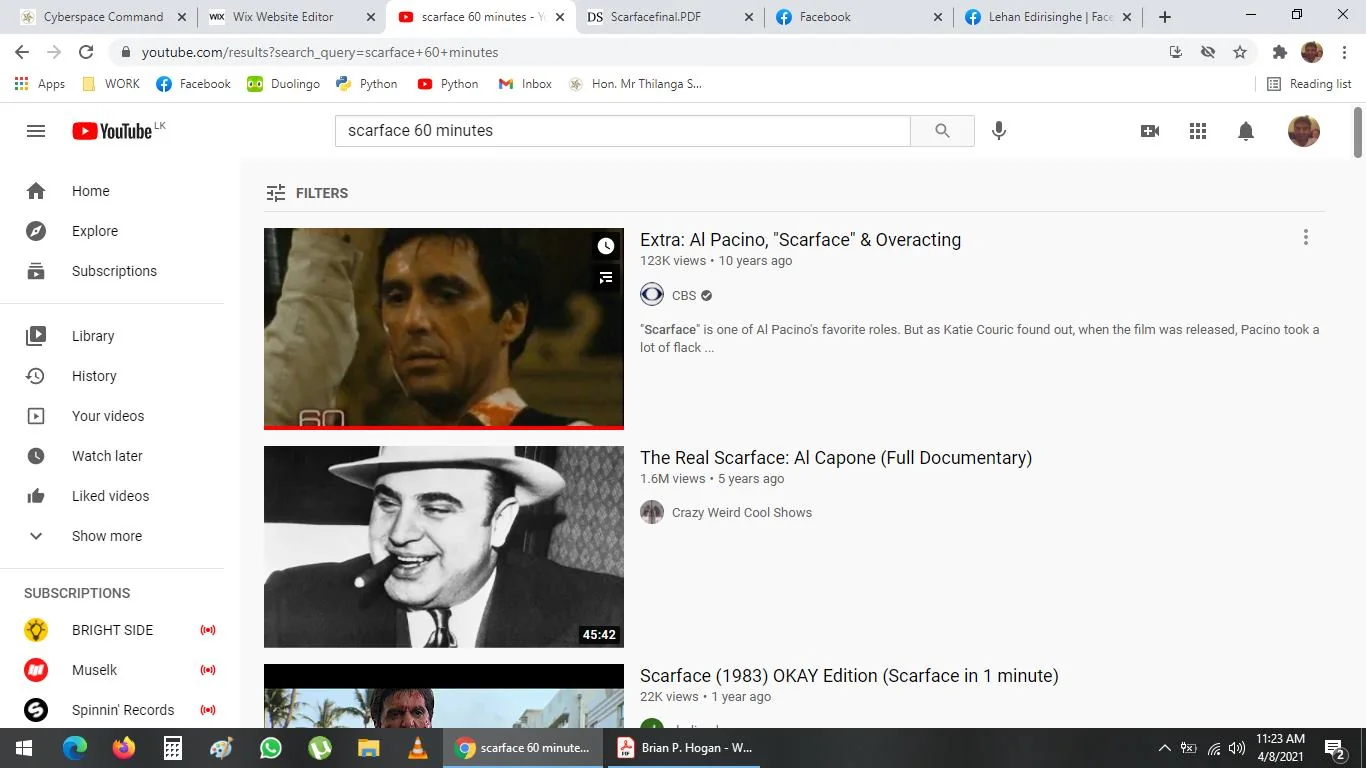Open the Create video camera icon
The height and width of the screenshot is (768, 1366).
point(1150,131)
